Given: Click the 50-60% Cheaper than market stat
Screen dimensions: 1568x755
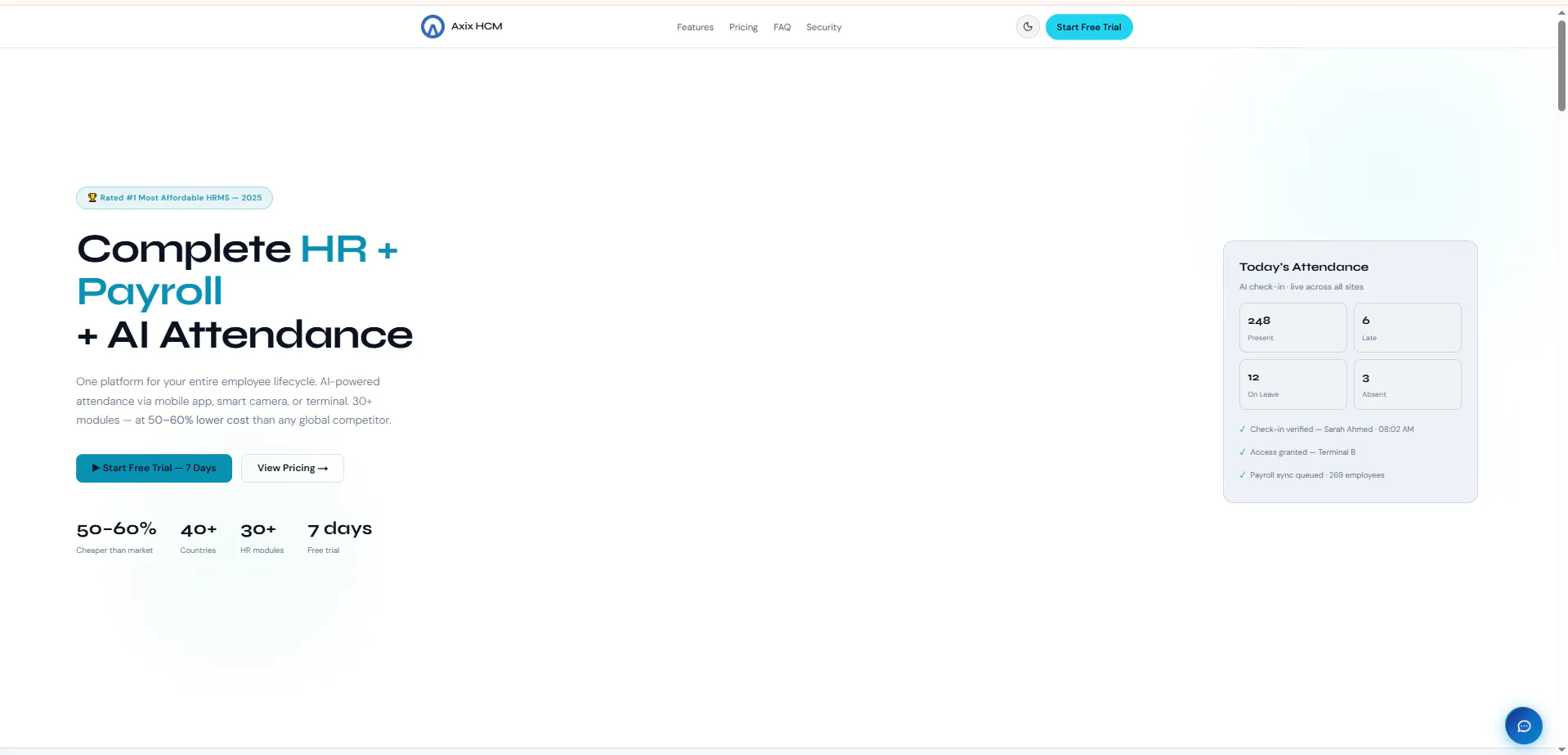Looking at the screenshot, I should (x=116, y=537).
